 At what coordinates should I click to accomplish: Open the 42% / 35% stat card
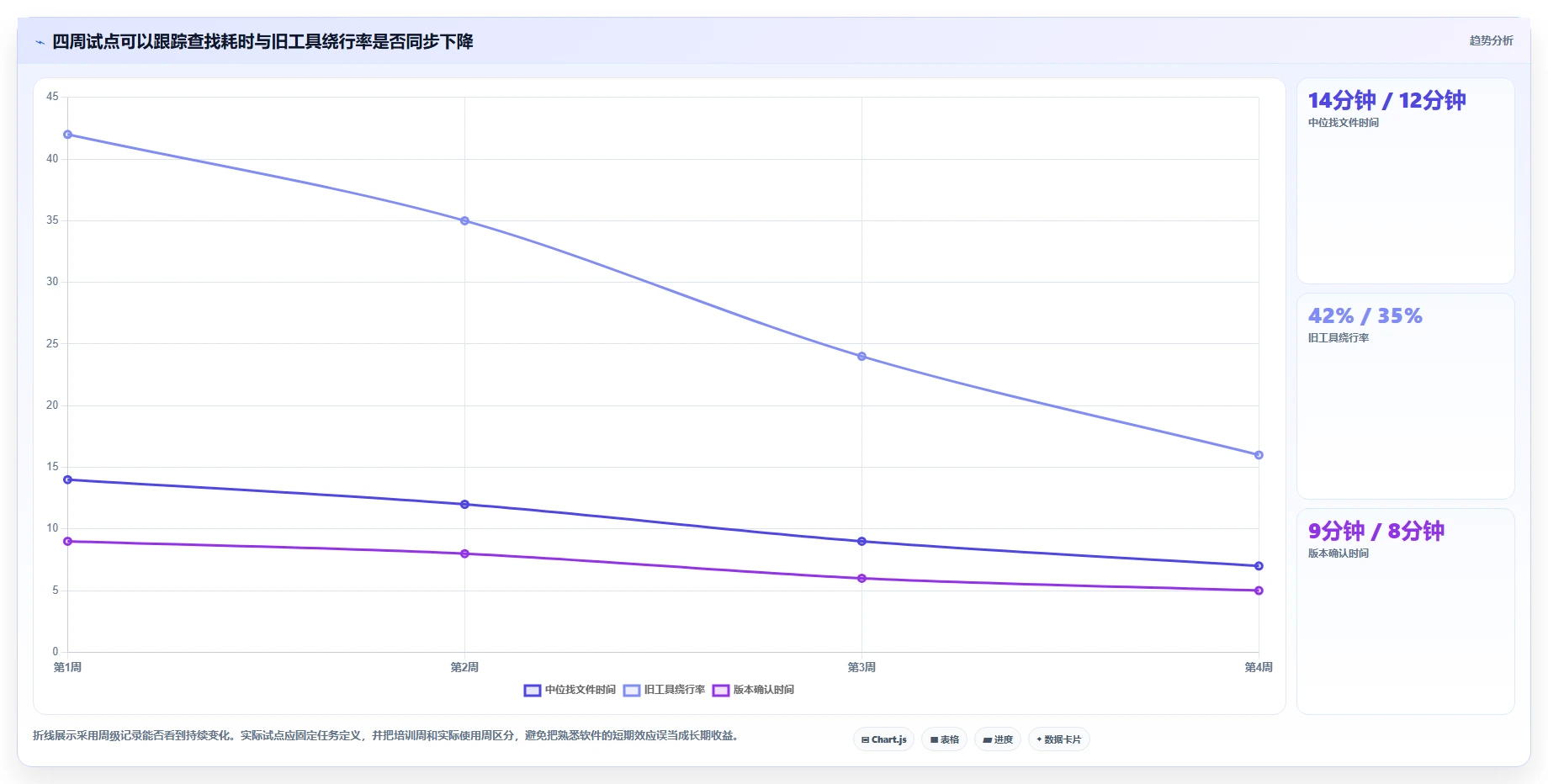[x=1405, y=396]
